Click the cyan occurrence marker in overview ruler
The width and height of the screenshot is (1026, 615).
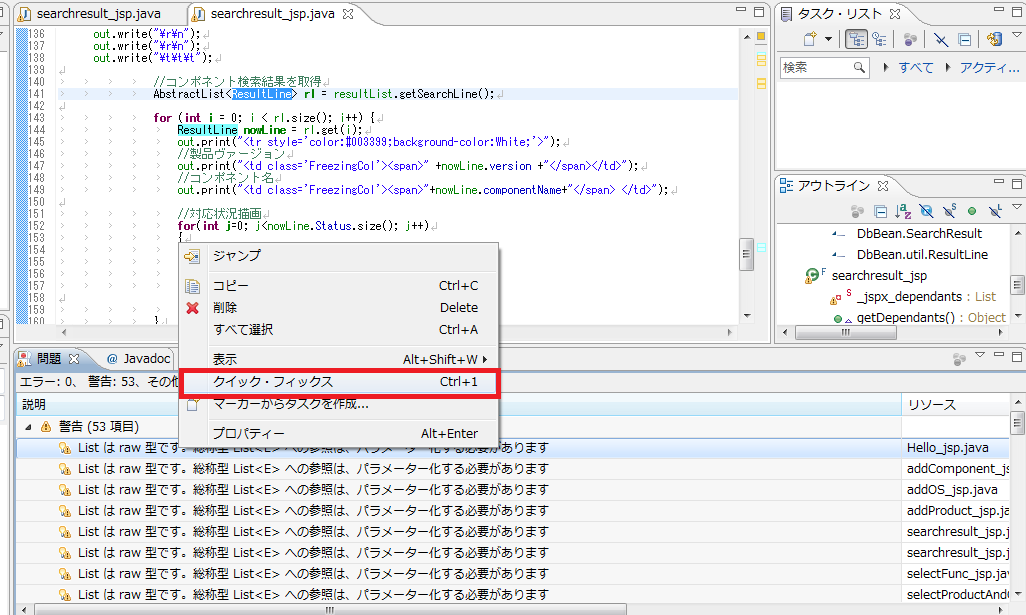click(761, 248)
